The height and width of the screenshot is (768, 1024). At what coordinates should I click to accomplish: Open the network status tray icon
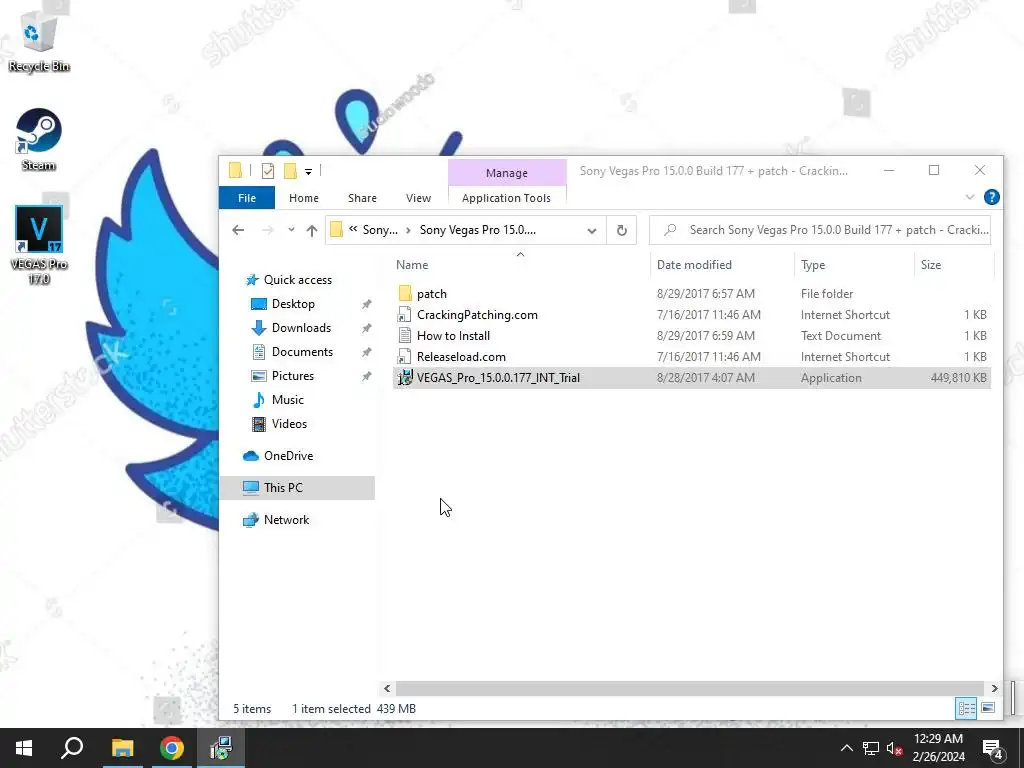[871, 748]
